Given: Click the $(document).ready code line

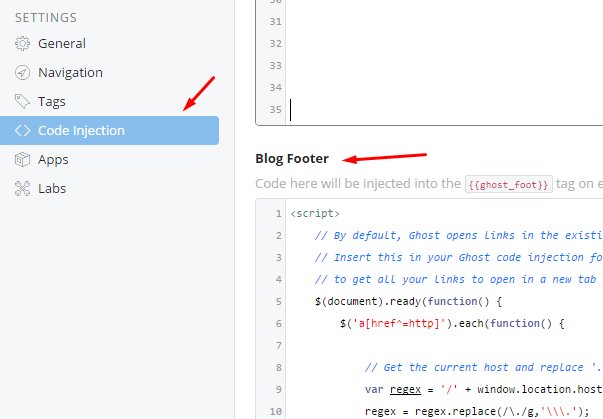Looking at the screenshot, I should coord(408,301).
